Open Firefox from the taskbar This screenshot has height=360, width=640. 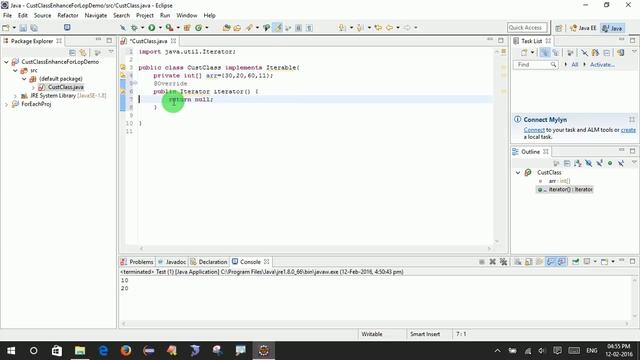(x=126, y=350)
